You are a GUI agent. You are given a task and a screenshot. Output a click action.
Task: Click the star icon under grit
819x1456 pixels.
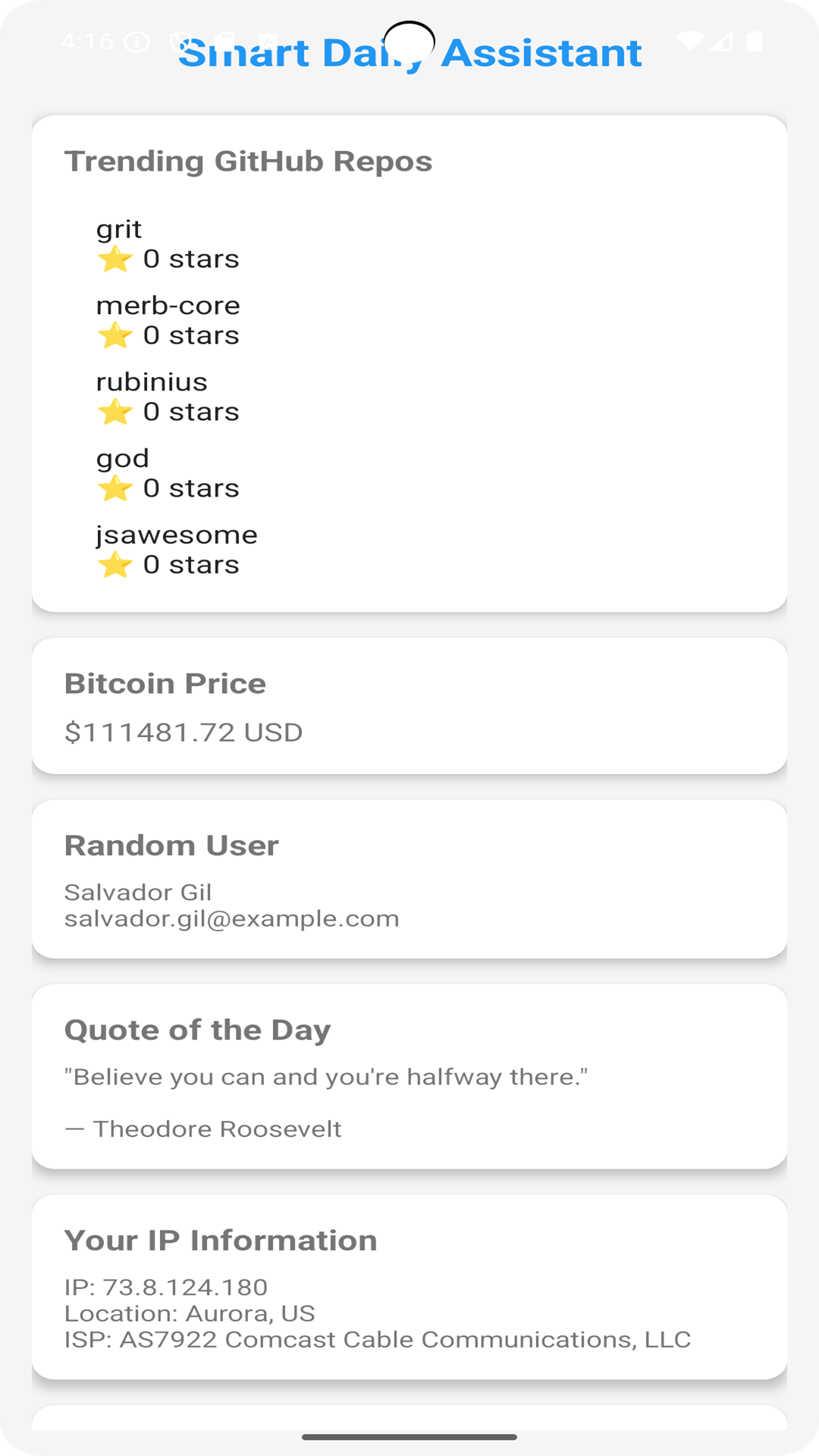coord(115,259)
